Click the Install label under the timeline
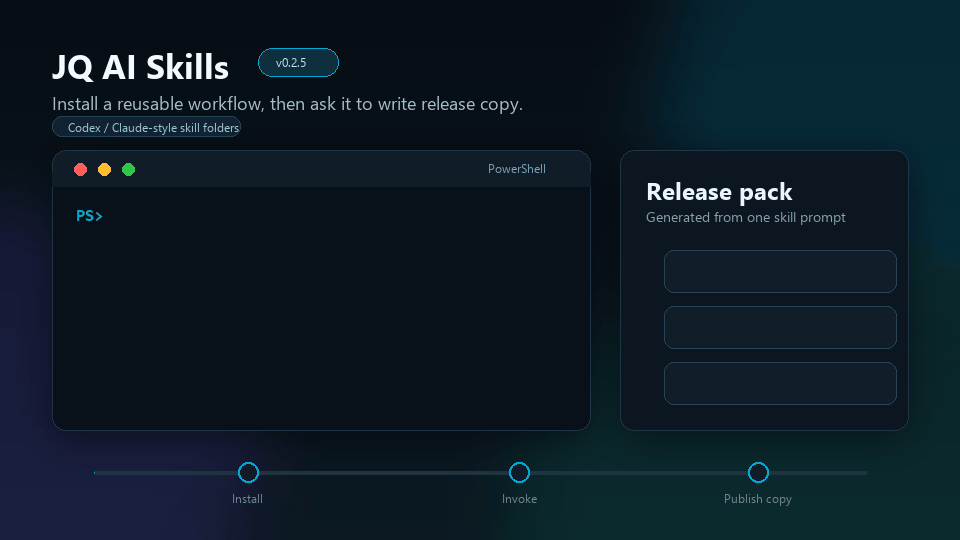The image size is (960, 540). coord(247,499)
